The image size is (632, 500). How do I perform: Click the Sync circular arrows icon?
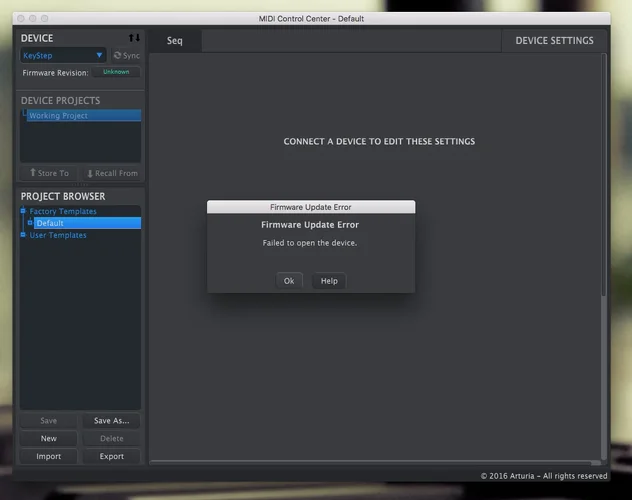(x=117, y=55)
